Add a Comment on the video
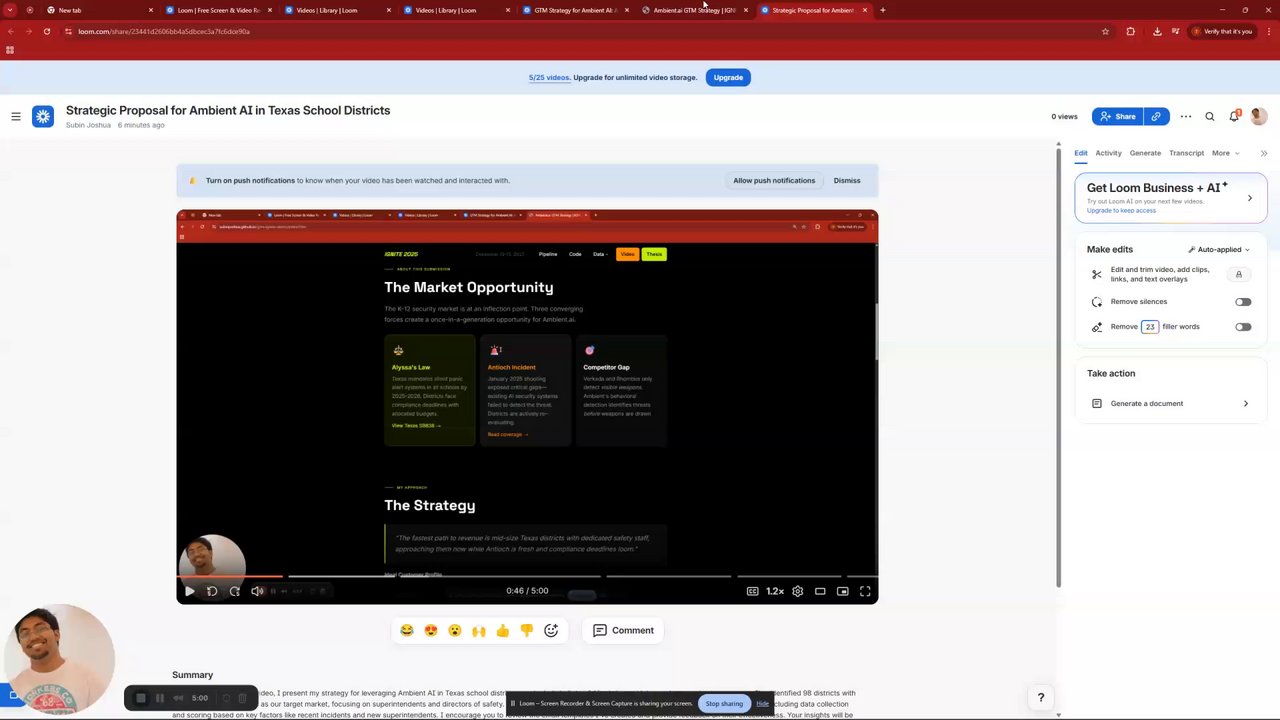 [624, 630]
